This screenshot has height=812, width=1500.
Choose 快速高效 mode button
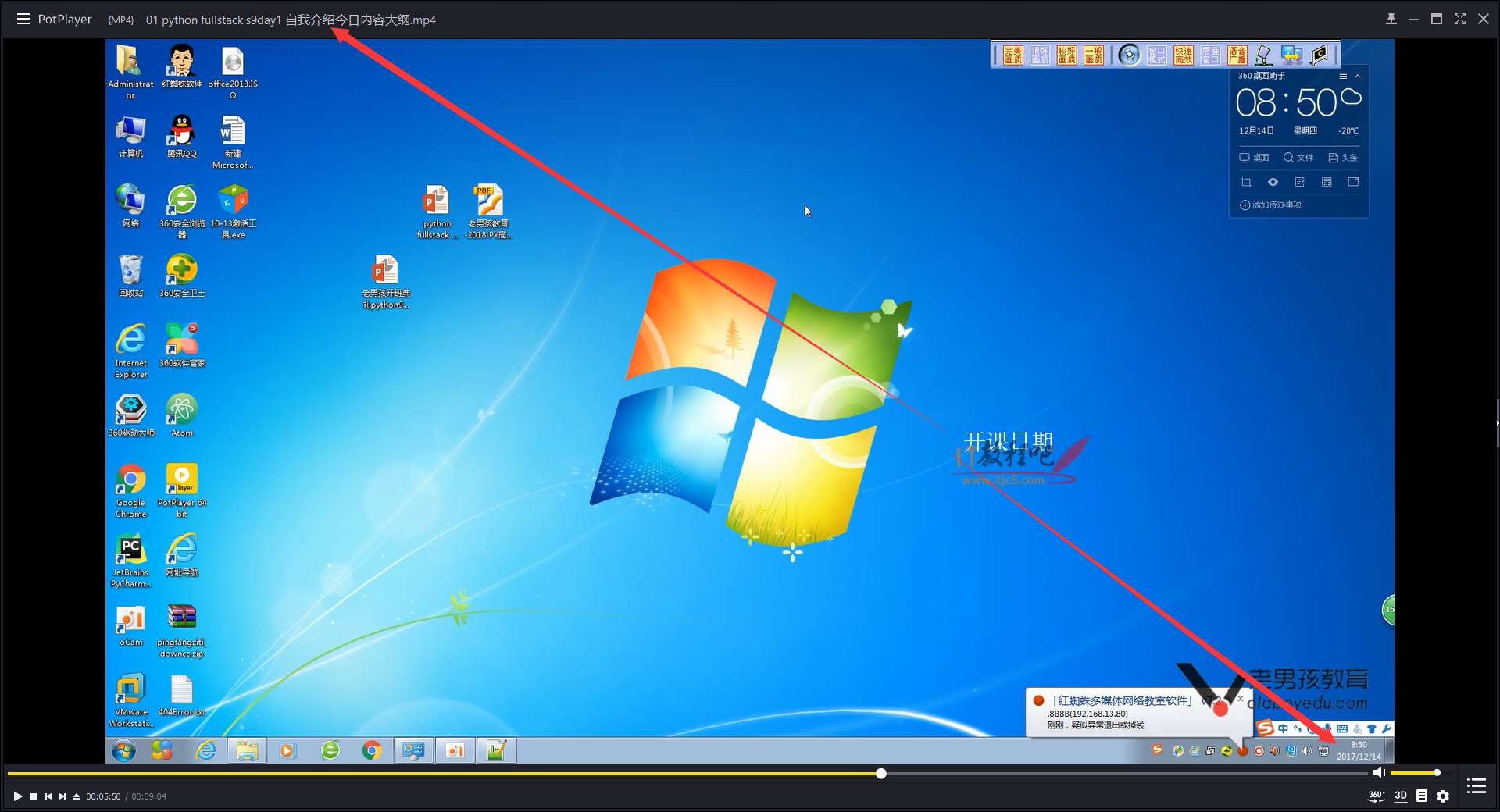pyautogui.click(x=1184, y=55)
